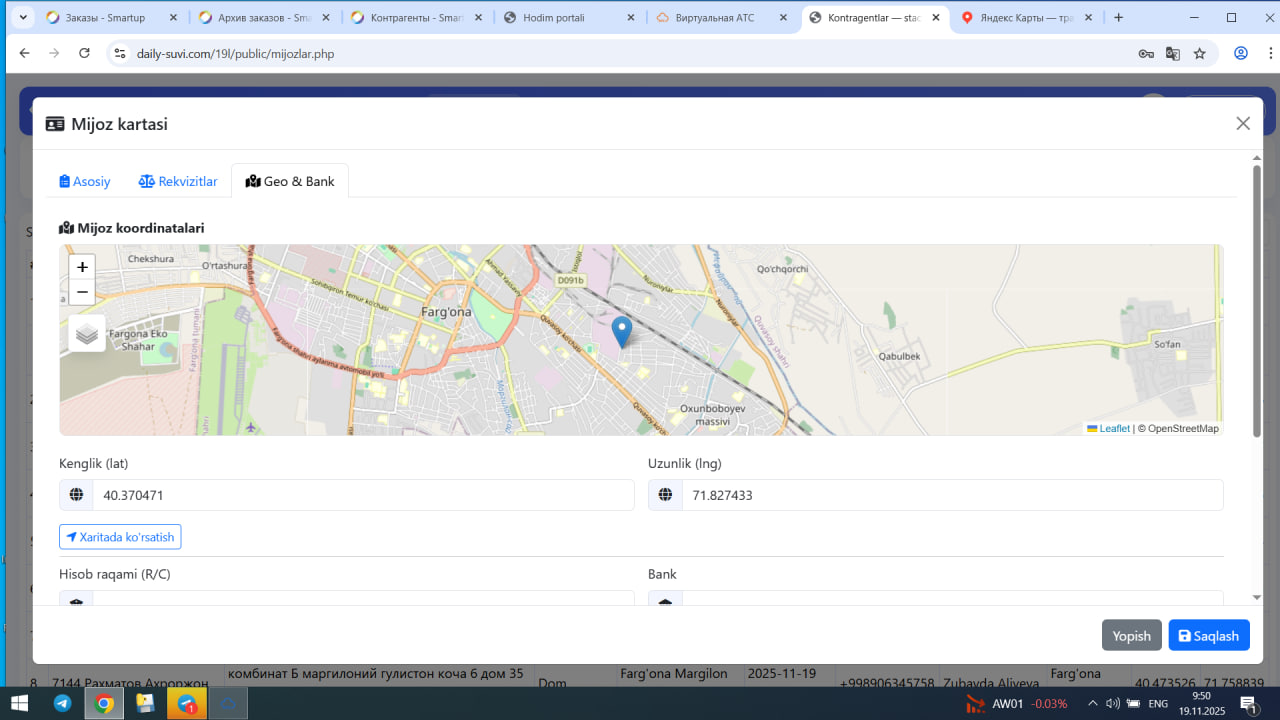Click the Mijoz kartasi ID-card icon
This screenshot has width=1280, height=720.
point(55,124)
